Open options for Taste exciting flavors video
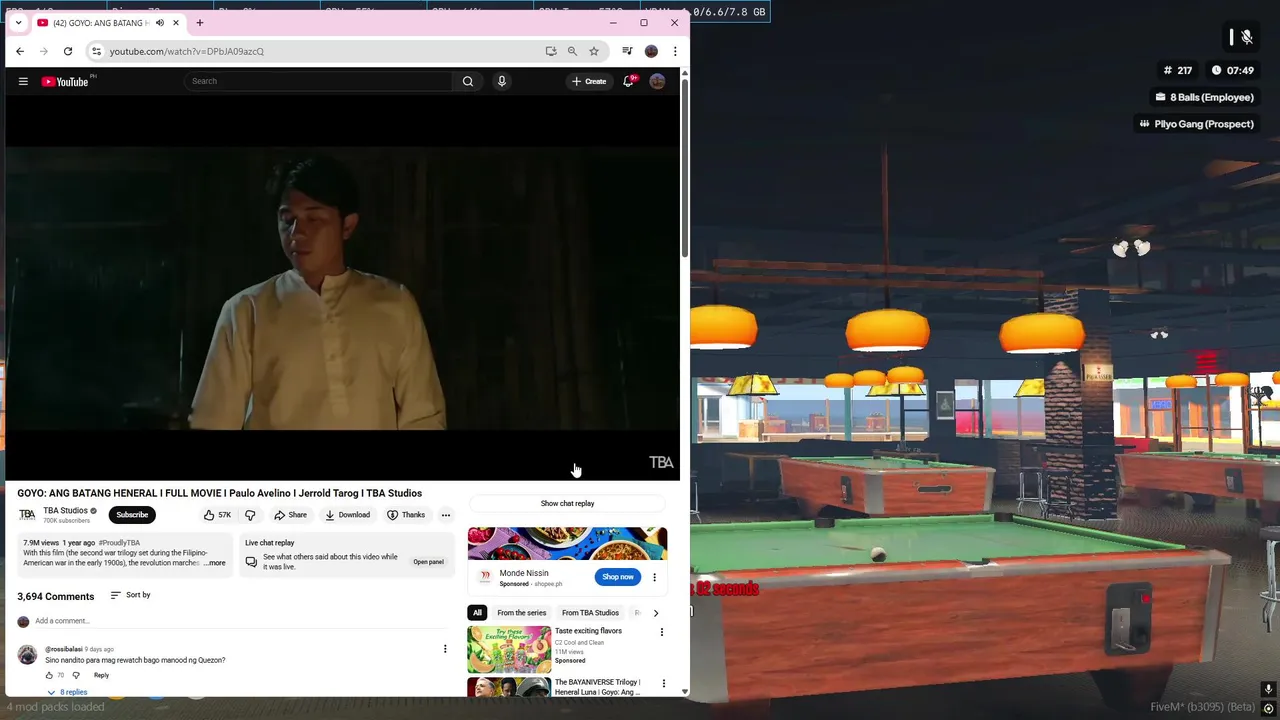Viewport: 1280px width, 720px height. tap(661, 632)
